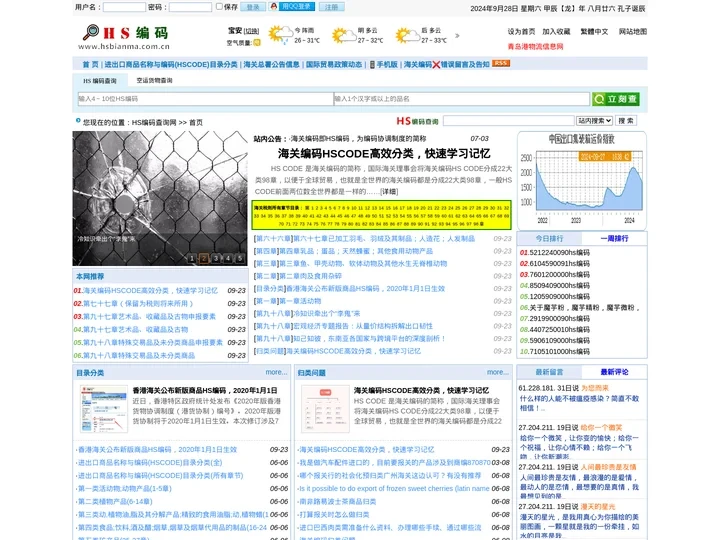Click the 繁體中文 link
Viewport: 720px width, 540px height.
594,32
